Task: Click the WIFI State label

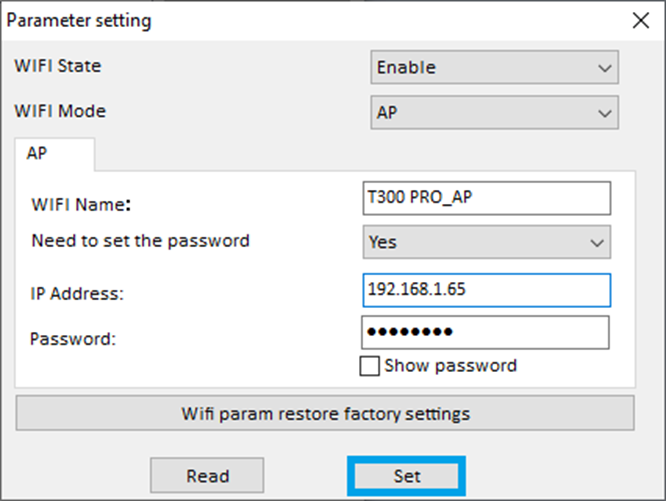Action: [58, 66]
